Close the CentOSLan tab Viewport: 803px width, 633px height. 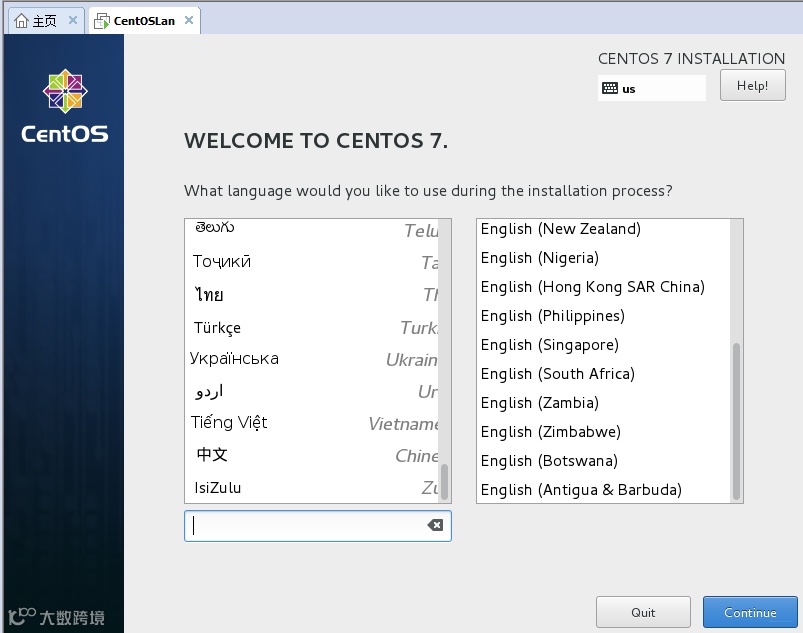coord(189,20)
